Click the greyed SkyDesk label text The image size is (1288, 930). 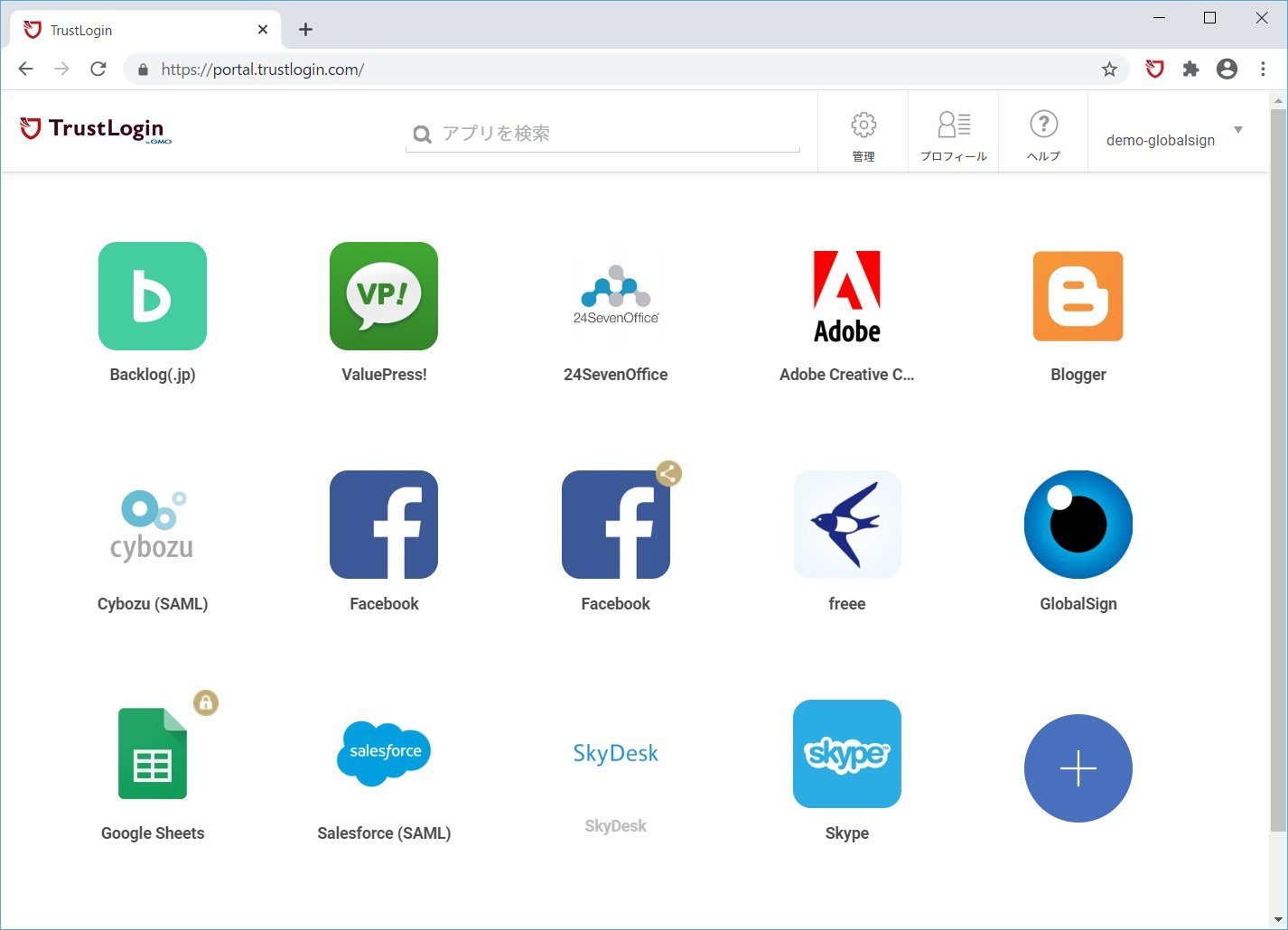616,826
